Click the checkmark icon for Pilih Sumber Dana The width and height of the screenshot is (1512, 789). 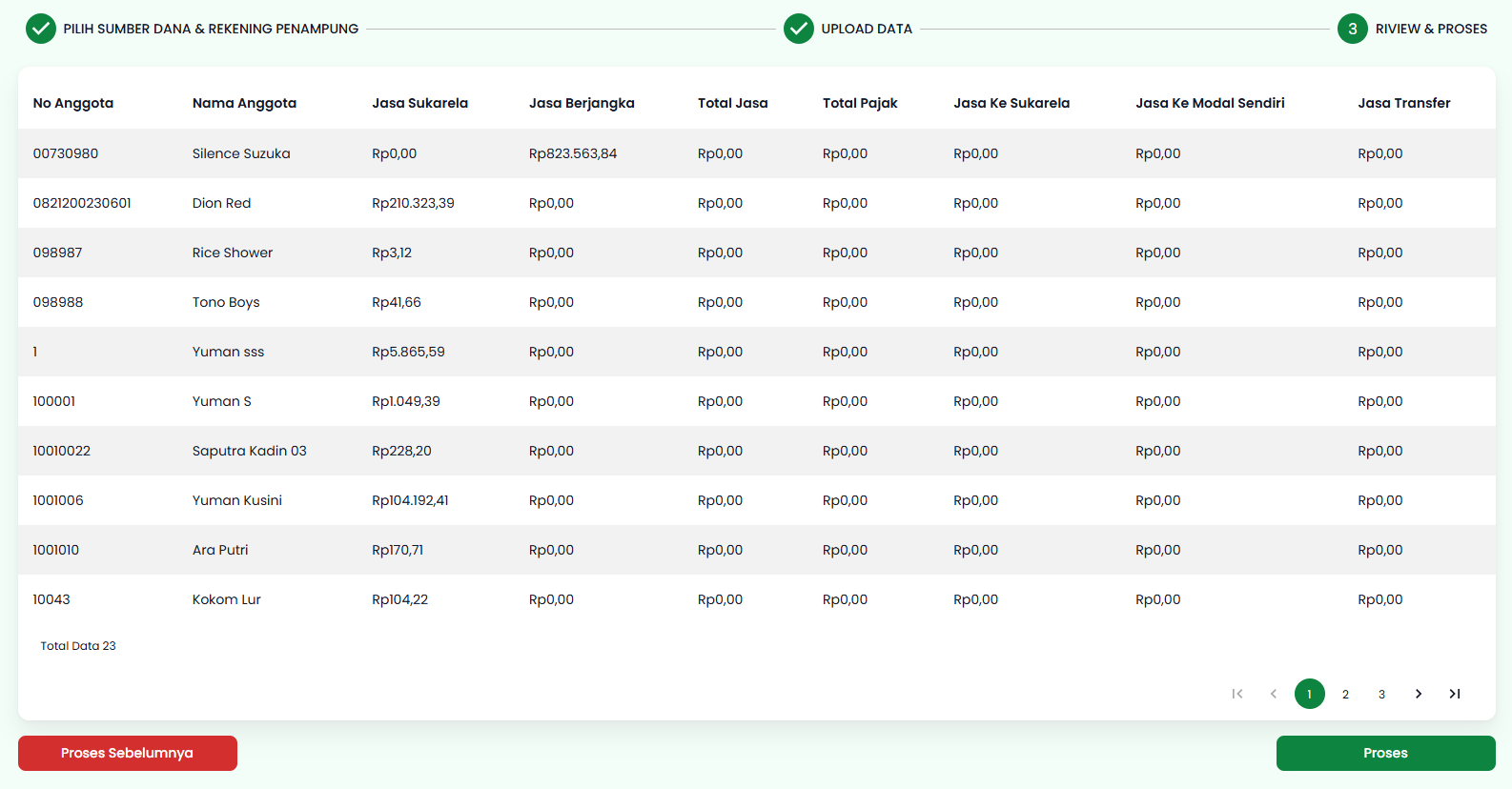(x=41, y=30)
